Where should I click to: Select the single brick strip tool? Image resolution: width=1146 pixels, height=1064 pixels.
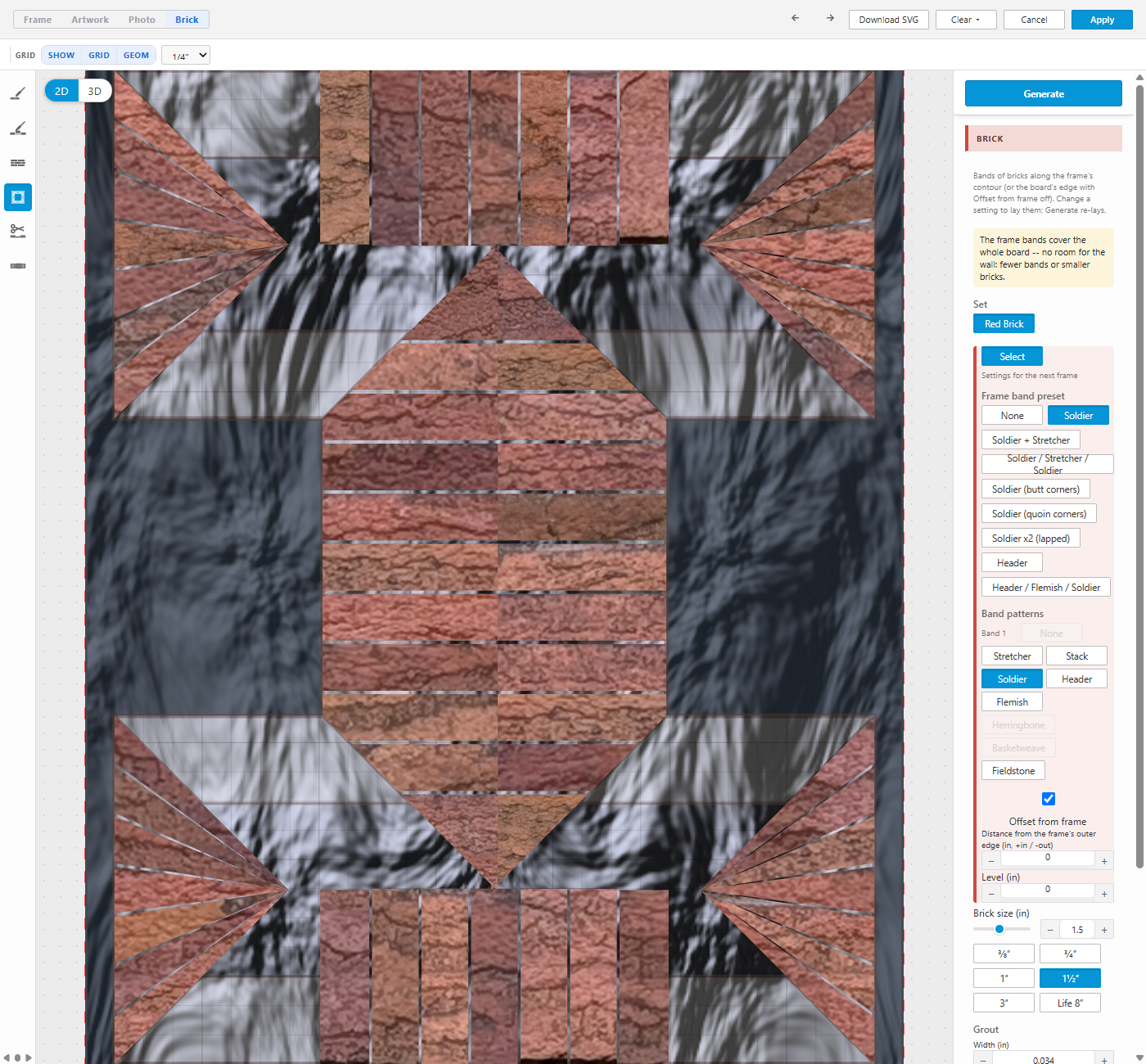coord(18,266)
